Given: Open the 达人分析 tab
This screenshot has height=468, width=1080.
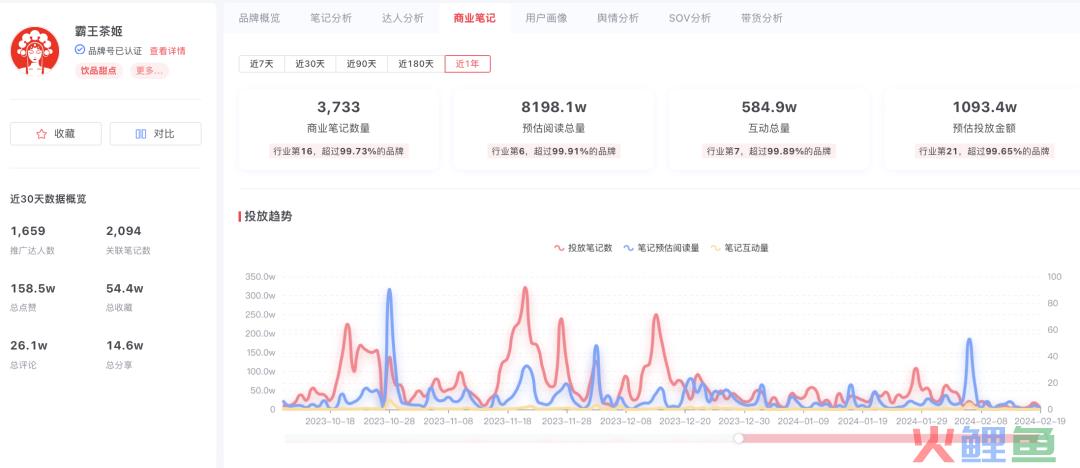Looking at the screenshot, I should [403, 18].
